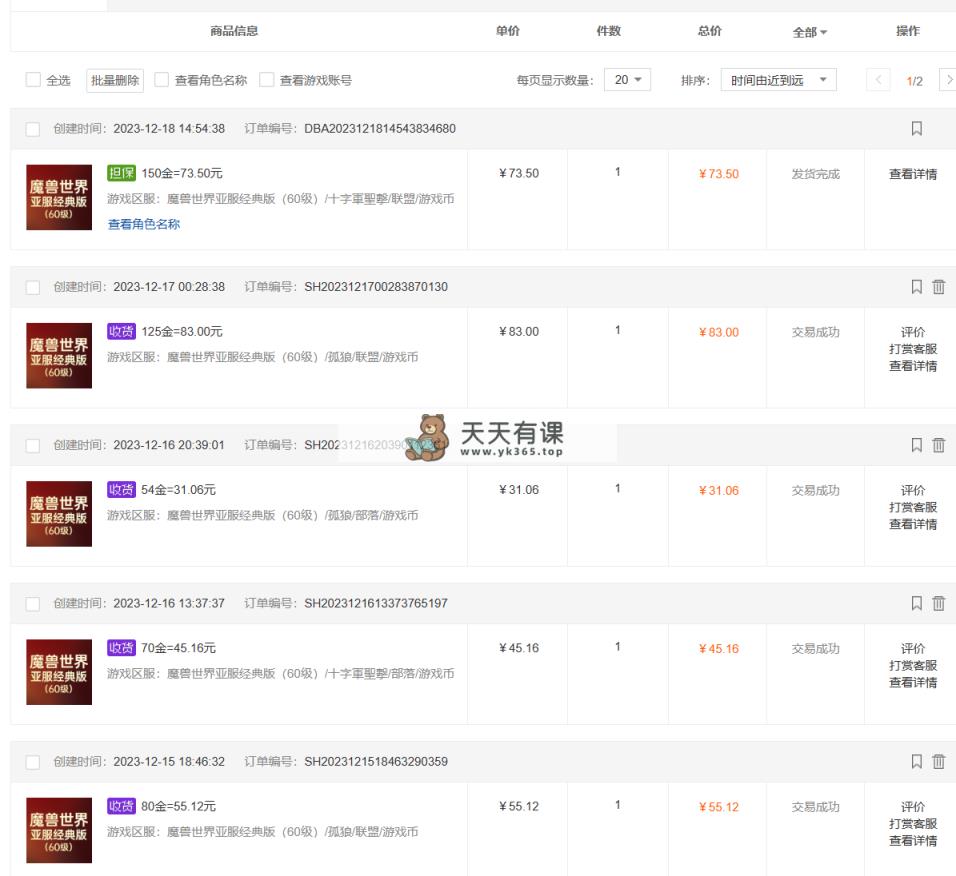Click product title 70金=45.16元
Screen dimensions: 956x876
tap(178, 648)
